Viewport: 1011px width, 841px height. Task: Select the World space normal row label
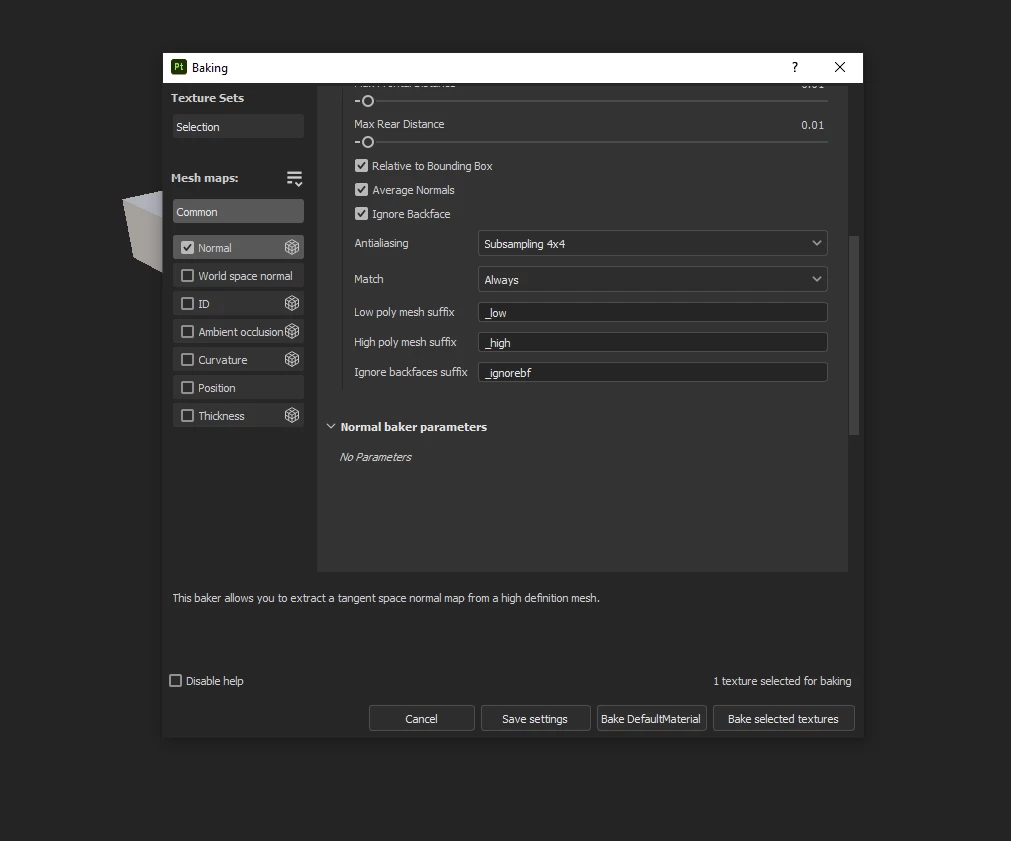[245, 276]
